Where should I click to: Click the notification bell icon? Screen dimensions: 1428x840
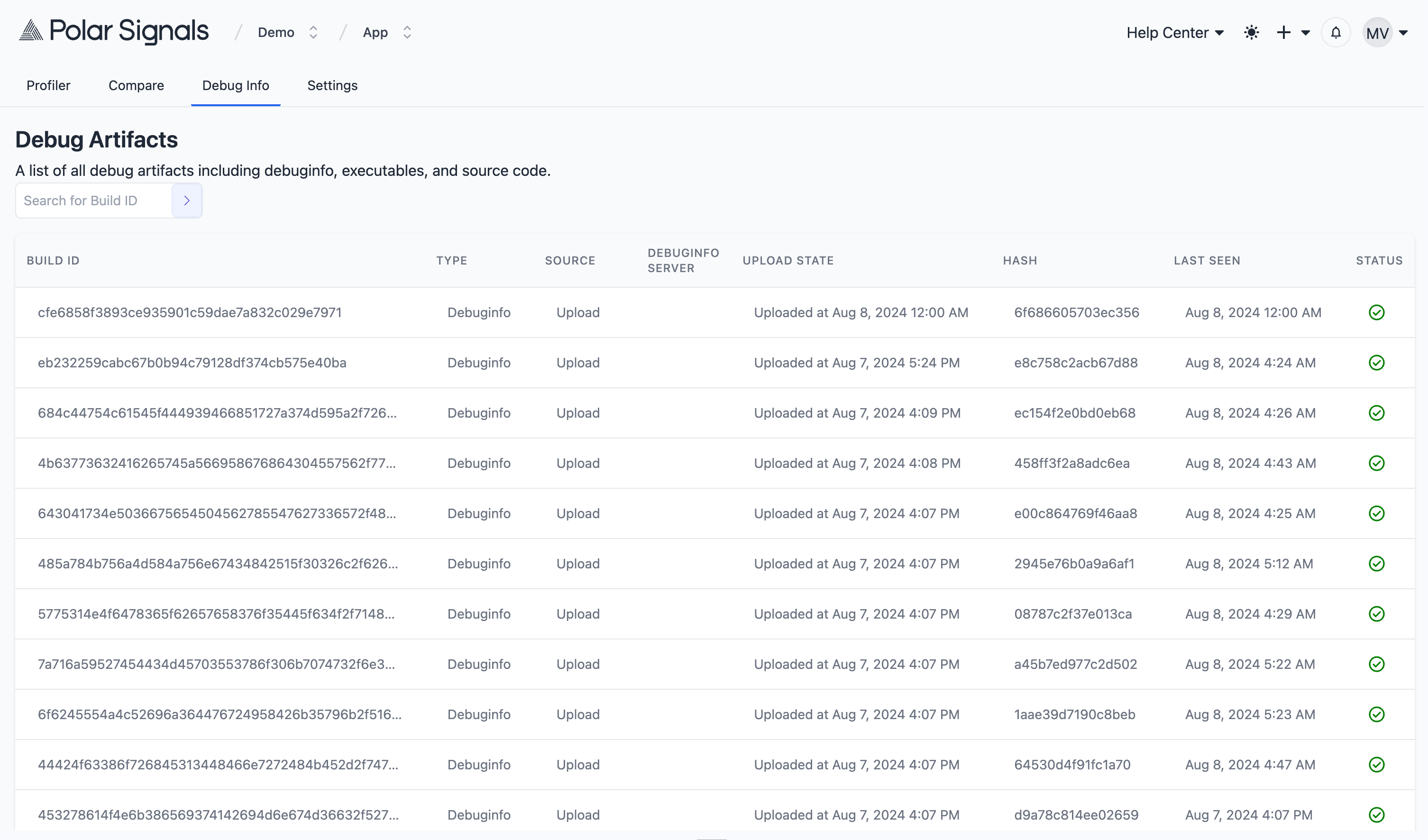[x=1336, y=32]
